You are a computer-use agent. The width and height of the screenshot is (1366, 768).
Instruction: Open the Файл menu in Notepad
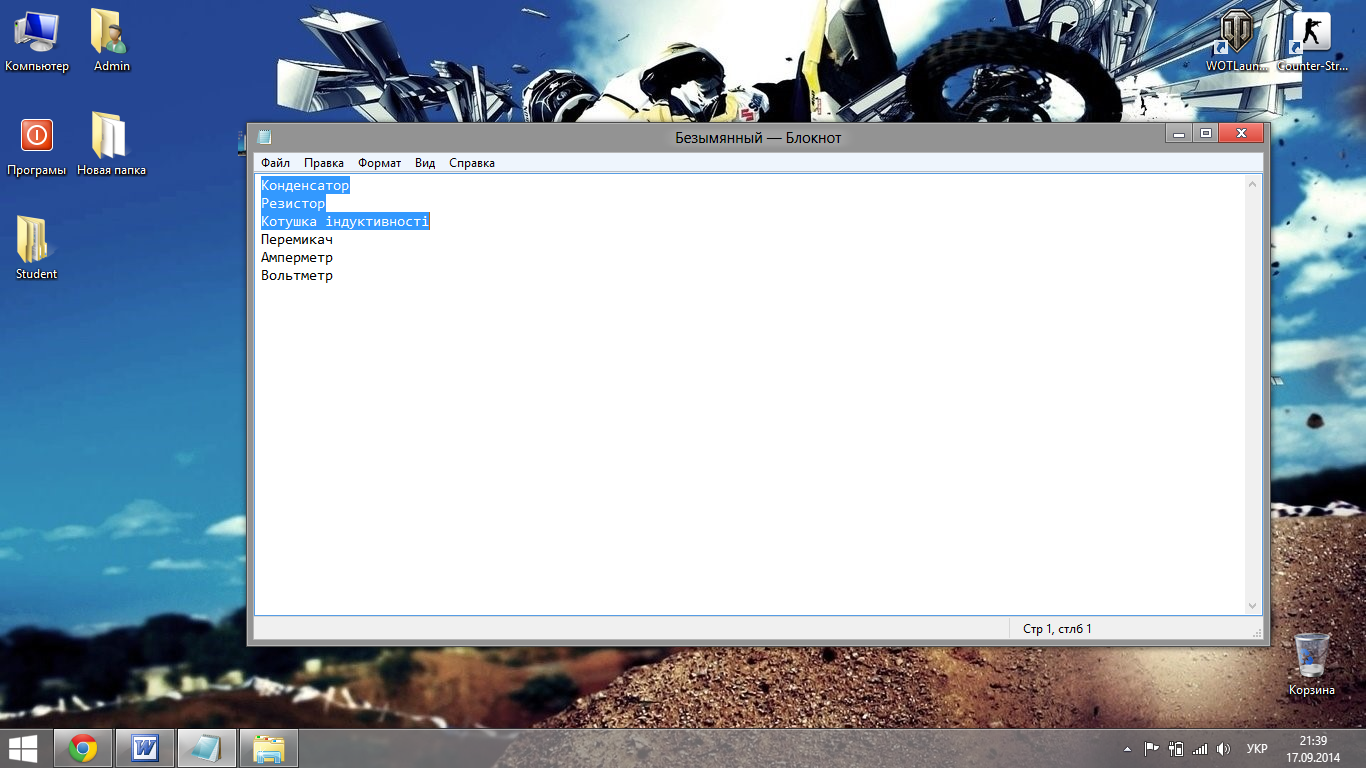(275, 163)
